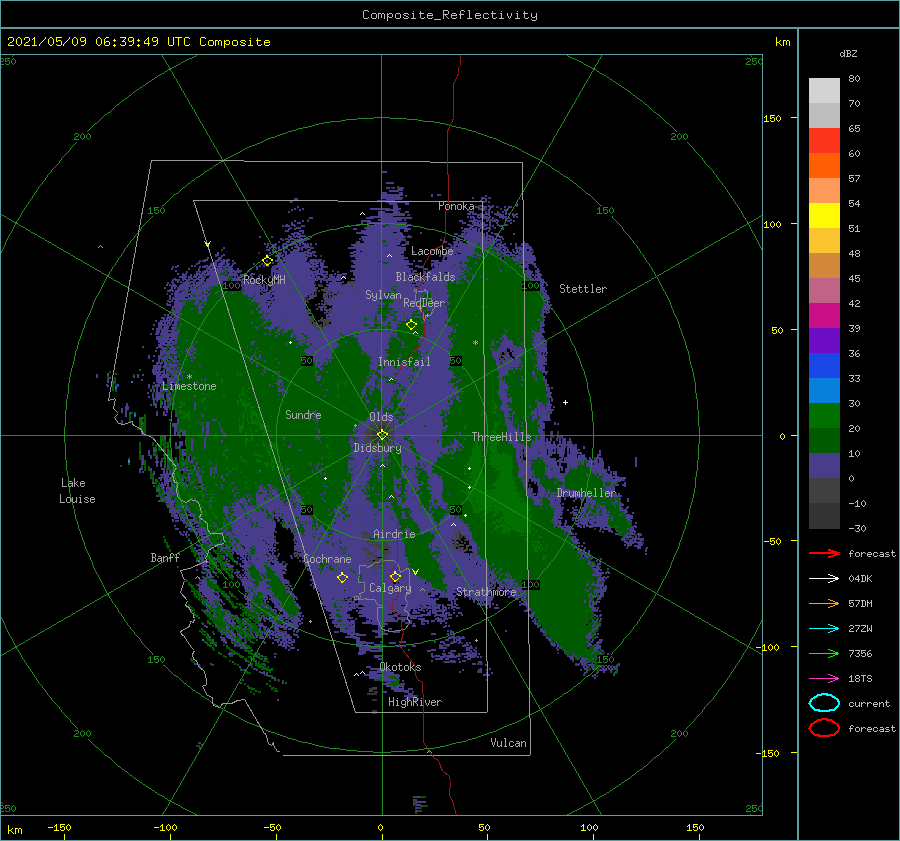Click the asterisk marker near Limestone
This screenshot has height=841, width=900.
pyautogui.click(x=189, y=377)
